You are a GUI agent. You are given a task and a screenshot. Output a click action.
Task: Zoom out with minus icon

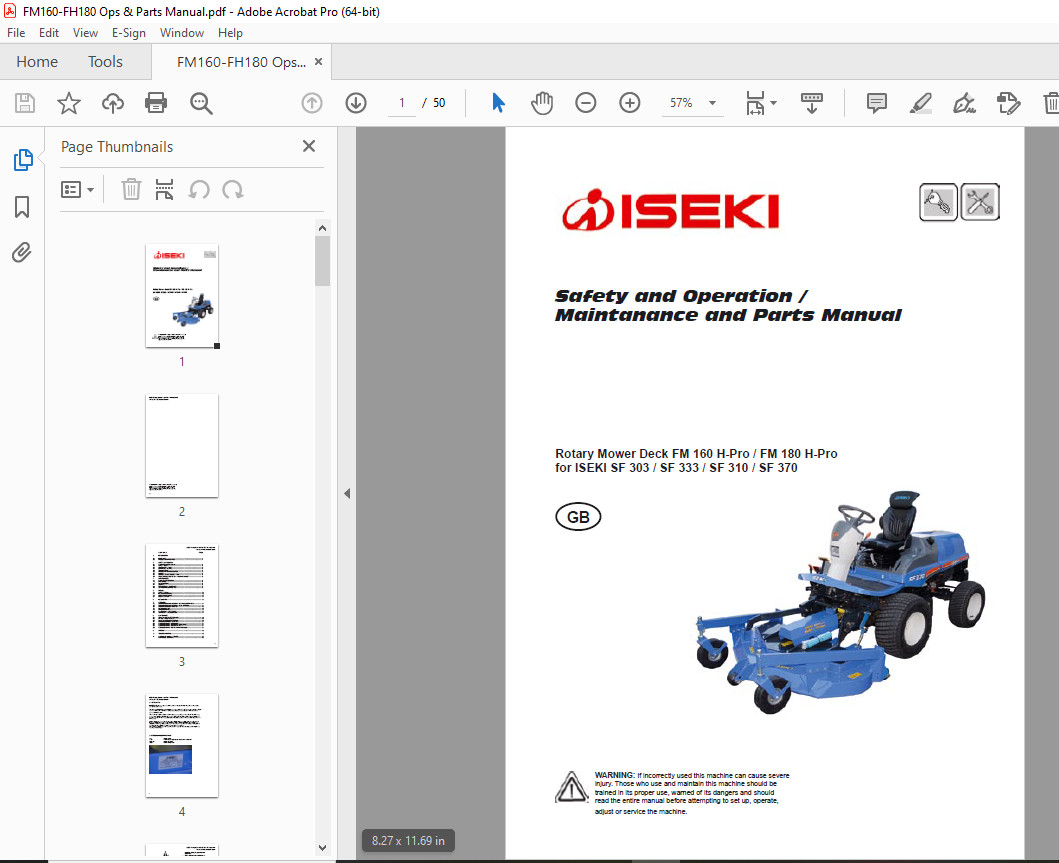pos(586,103)
